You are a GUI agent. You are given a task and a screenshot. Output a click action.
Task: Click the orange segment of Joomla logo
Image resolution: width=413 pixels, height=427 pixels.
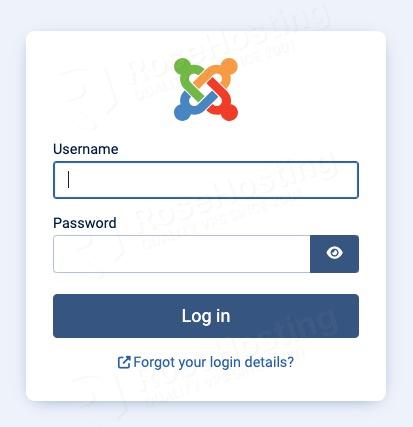[x=218, y=71]
